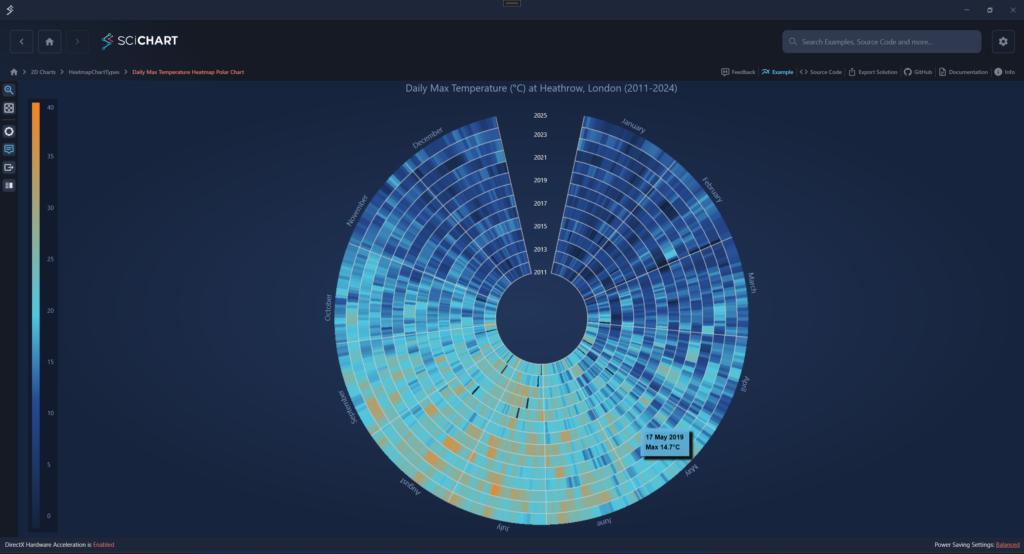Viewport: 1024px width, 554px height.
Task: Click the export arrow icon in sidebar
Action: point(9,167)
